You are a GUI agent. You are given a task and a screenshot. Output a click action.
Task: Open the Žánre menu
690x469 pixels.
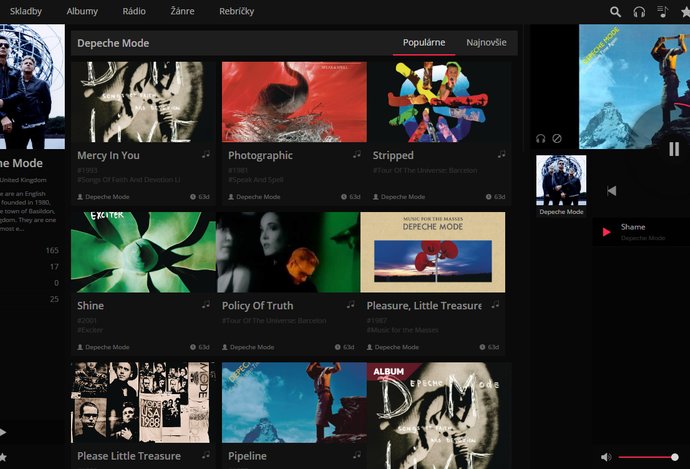[x=182, y=11]
